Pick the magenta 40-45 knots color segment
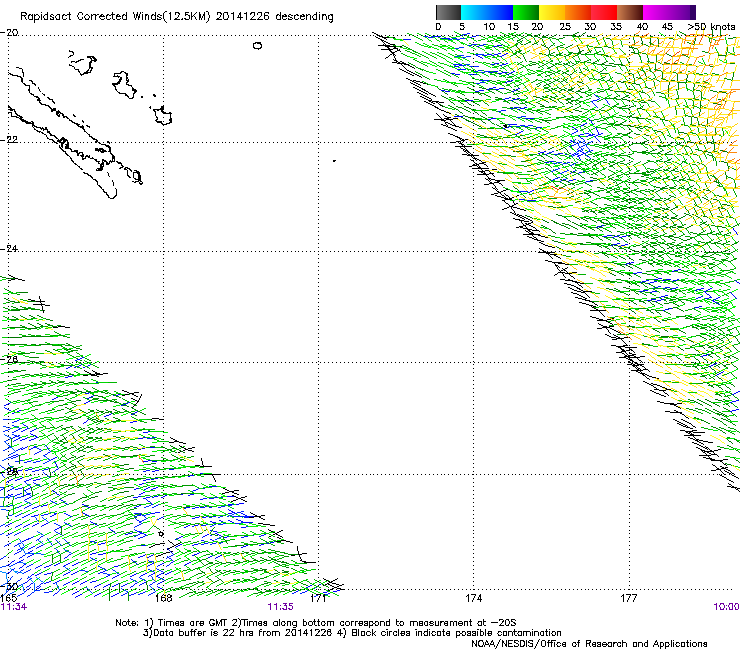Image resolution: width=740 pixels, height=650 pixels. (656, 12)
